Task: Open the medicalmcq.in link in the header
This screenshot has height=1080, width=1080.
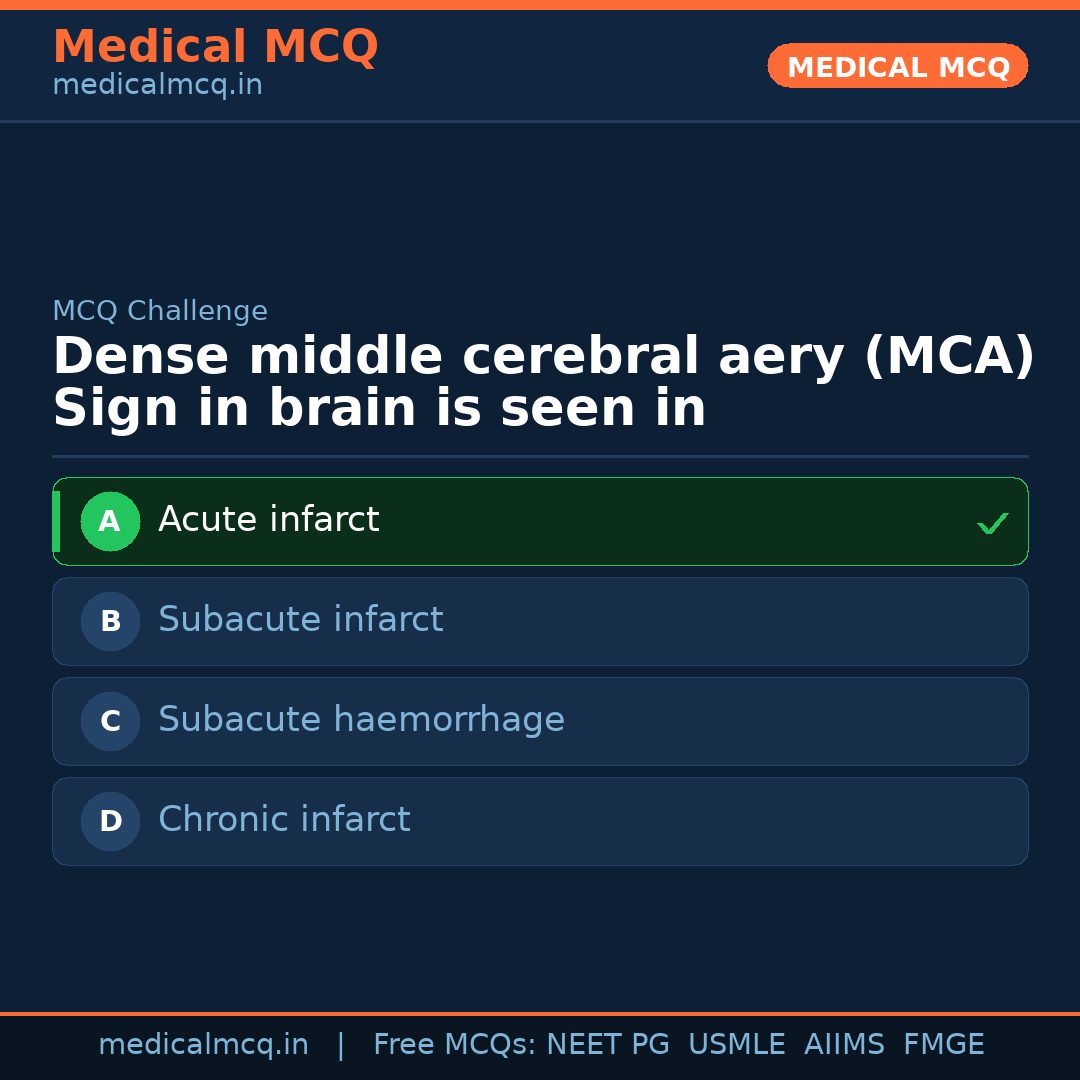Action: point(156,84)
